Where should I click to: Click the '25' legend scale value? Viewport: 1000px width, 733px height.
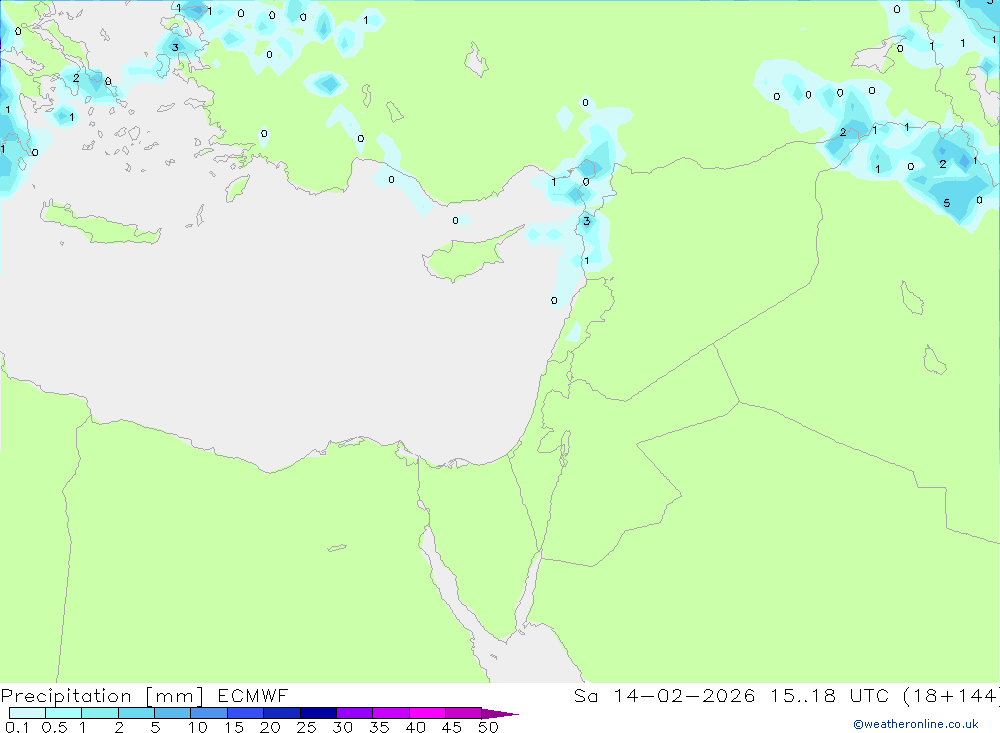coord(307,727)
